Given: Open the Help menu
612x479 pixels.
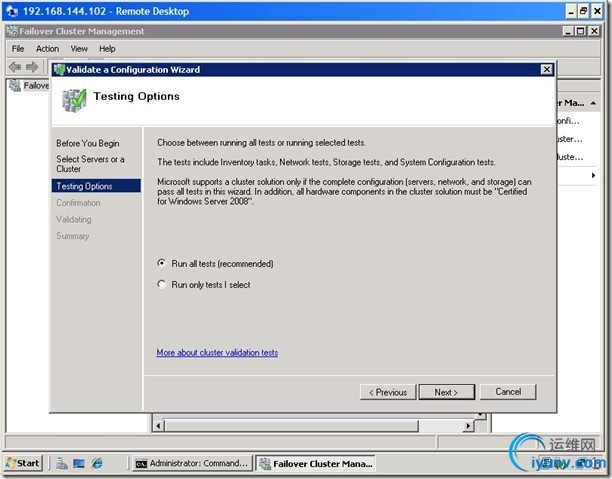Looking at the screenshot, I should point(107,49).
